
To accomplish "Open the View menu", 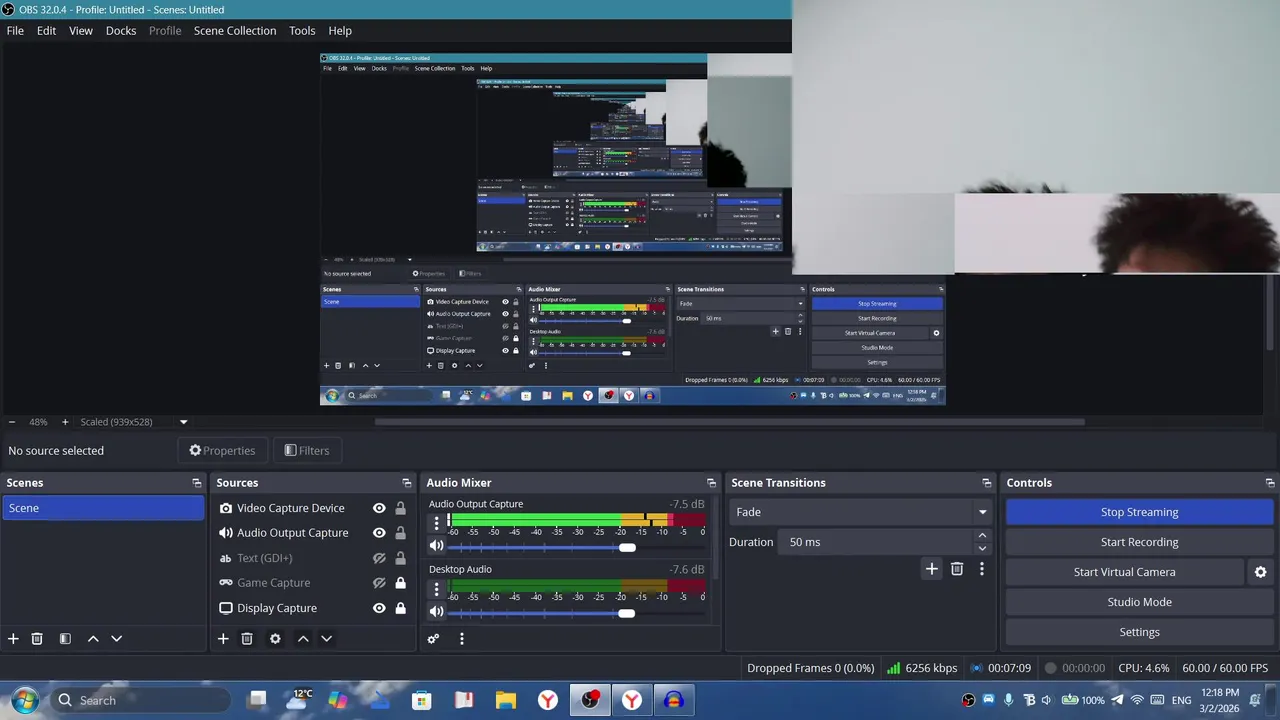I will click(81, 31).
